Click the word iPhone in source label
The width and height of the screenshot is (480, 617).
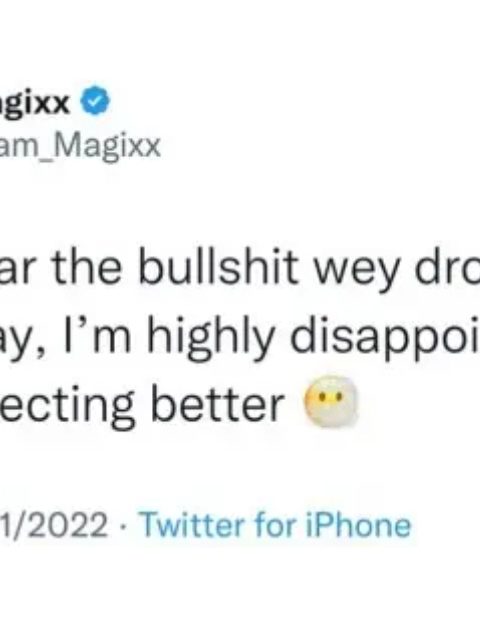coord(358,525)
